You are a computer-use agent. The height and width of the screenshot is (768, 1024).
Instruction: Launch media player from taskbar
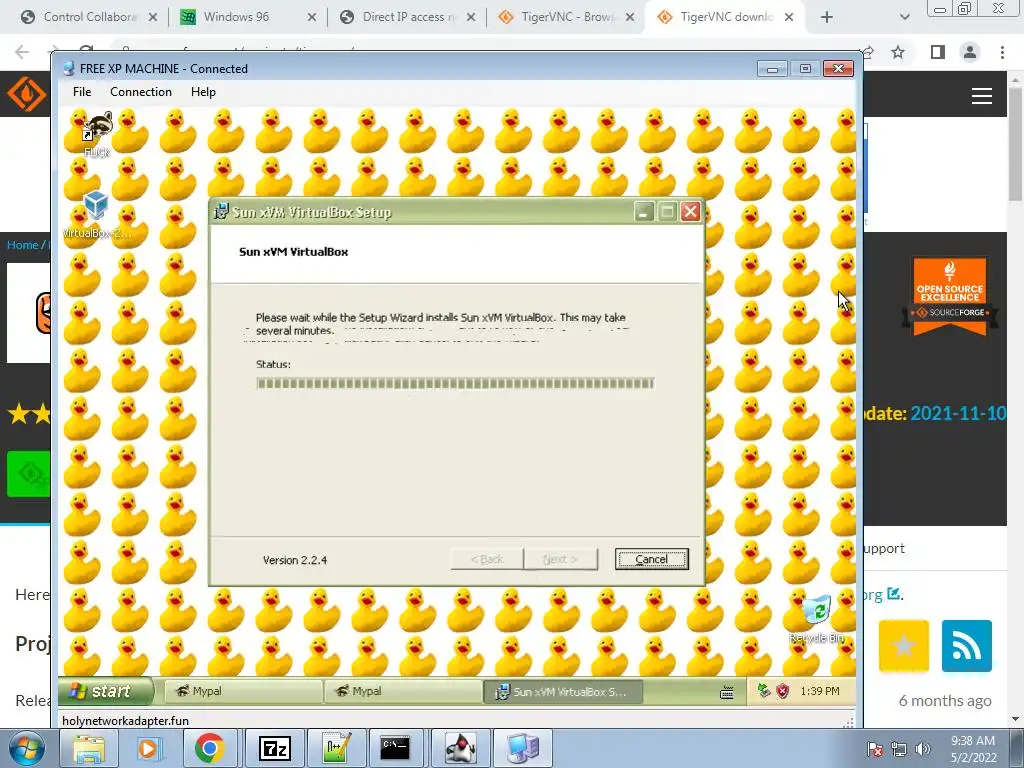coord(148,748)
